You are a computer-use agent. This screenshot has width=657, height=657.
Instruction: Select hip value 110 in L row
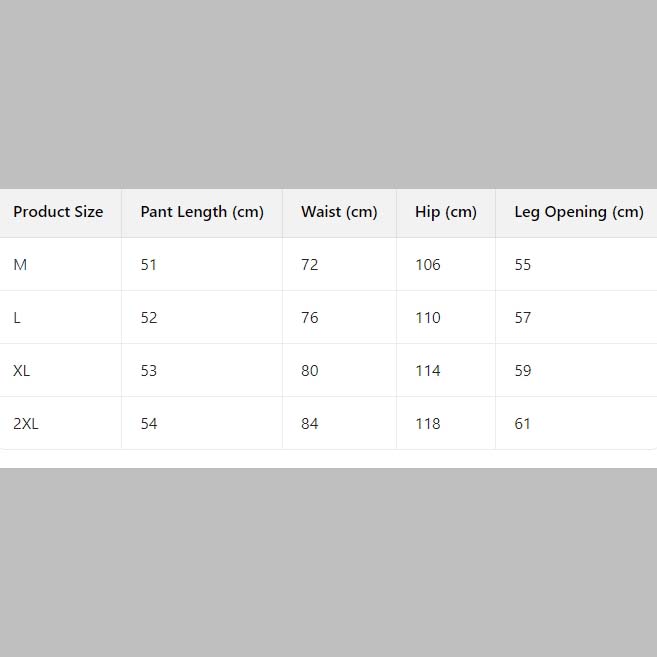click(x=428, y=318)
